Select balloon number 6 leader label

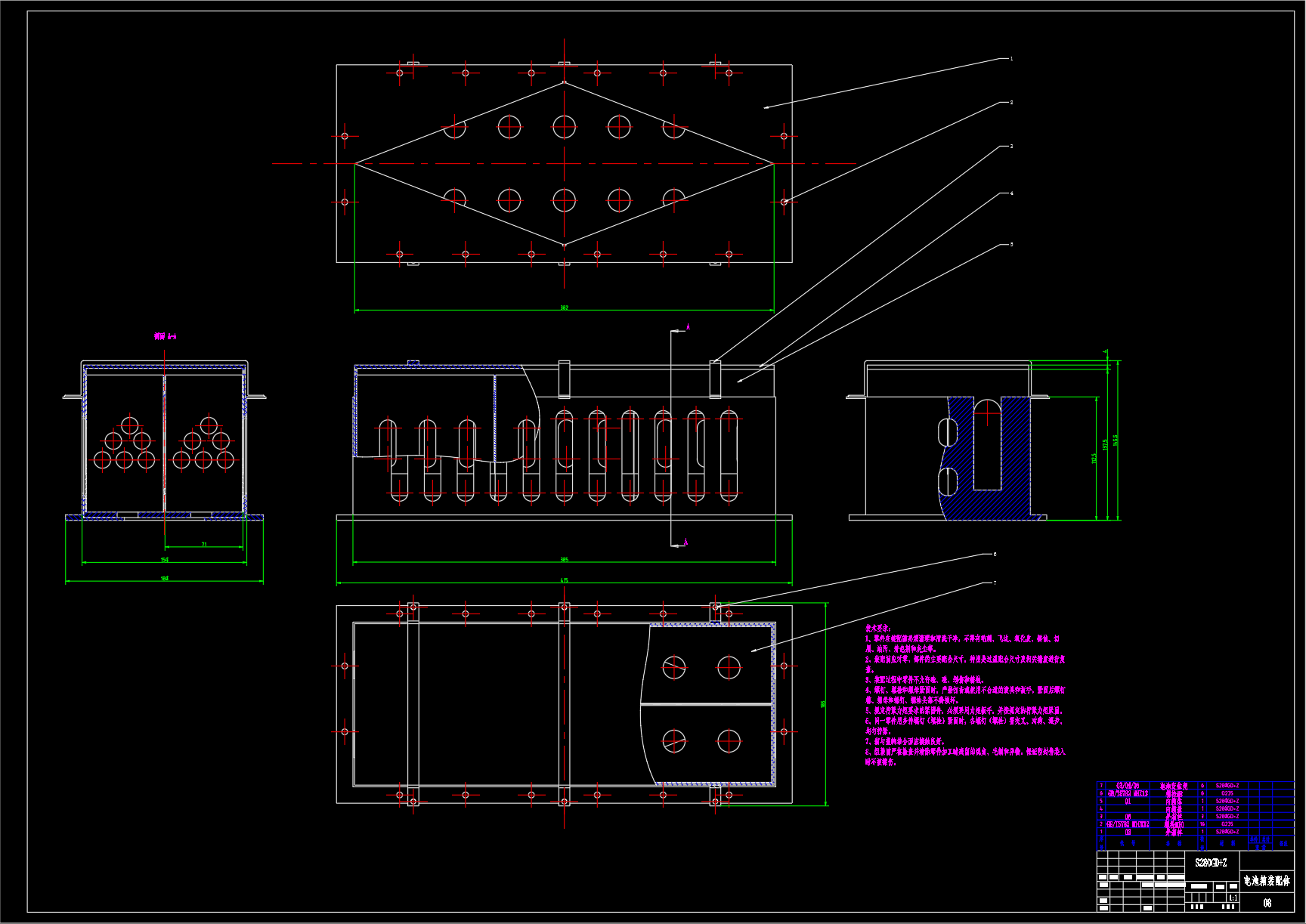click(x=995, y=555)
